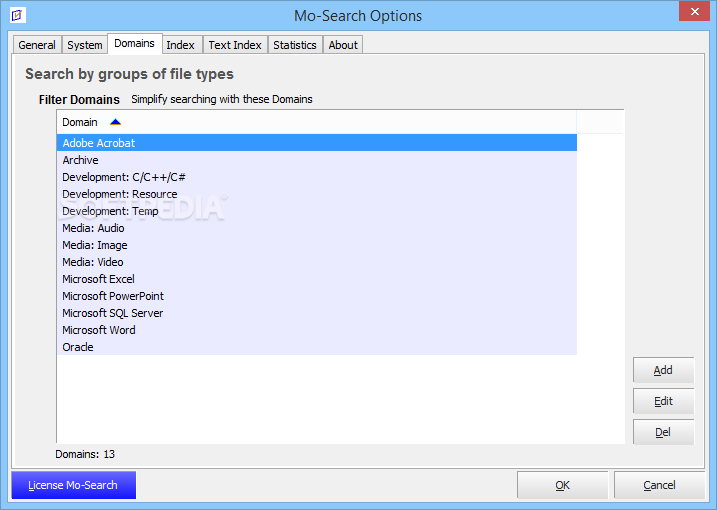Choose the Media: Video row
The height and width of the screenshot is (510, 717).
pos(316,262)
